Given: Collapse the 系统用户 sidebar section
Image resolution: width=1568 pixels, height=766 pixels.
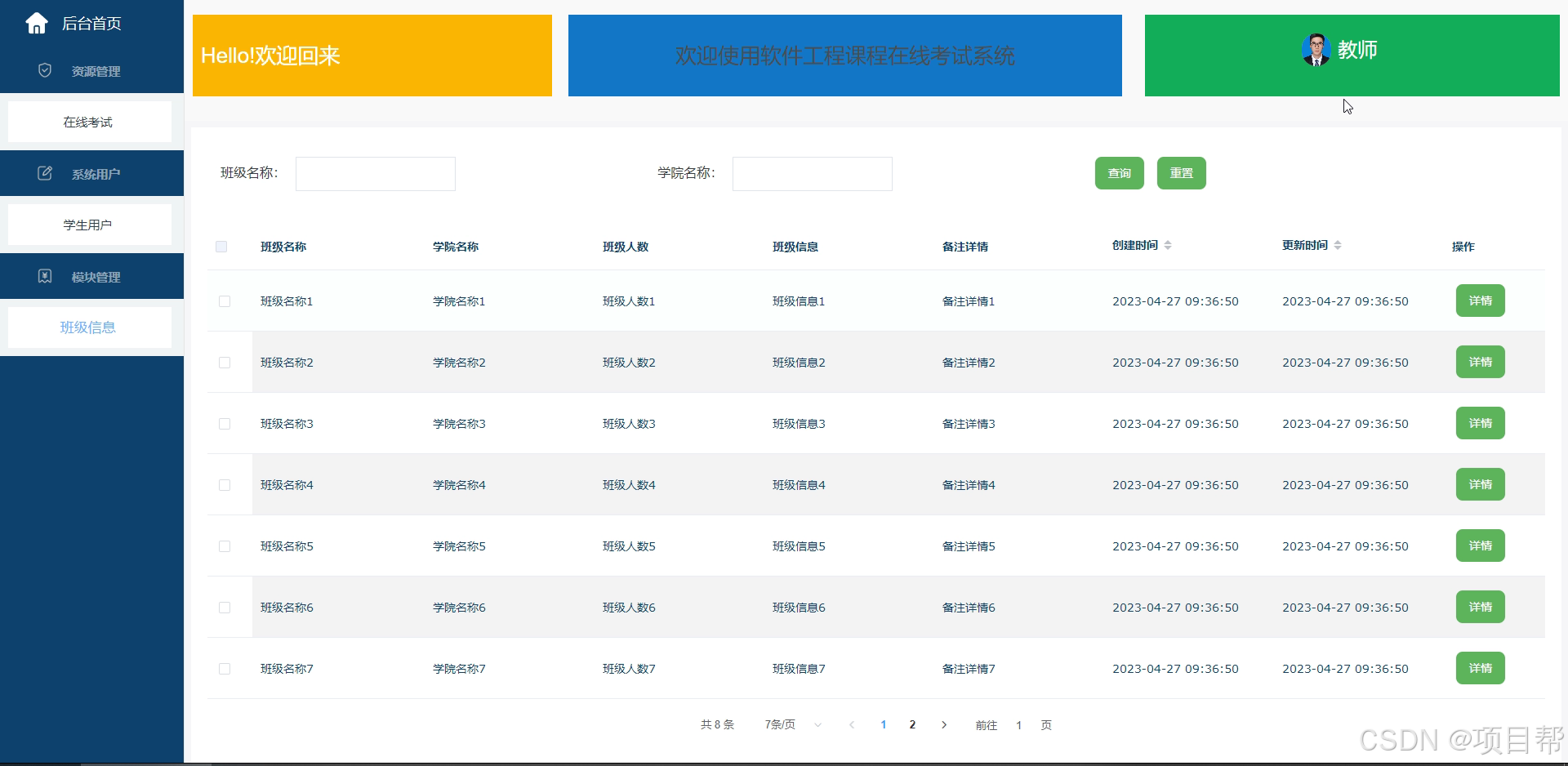Looking at the screenshot, I should 91,173.
